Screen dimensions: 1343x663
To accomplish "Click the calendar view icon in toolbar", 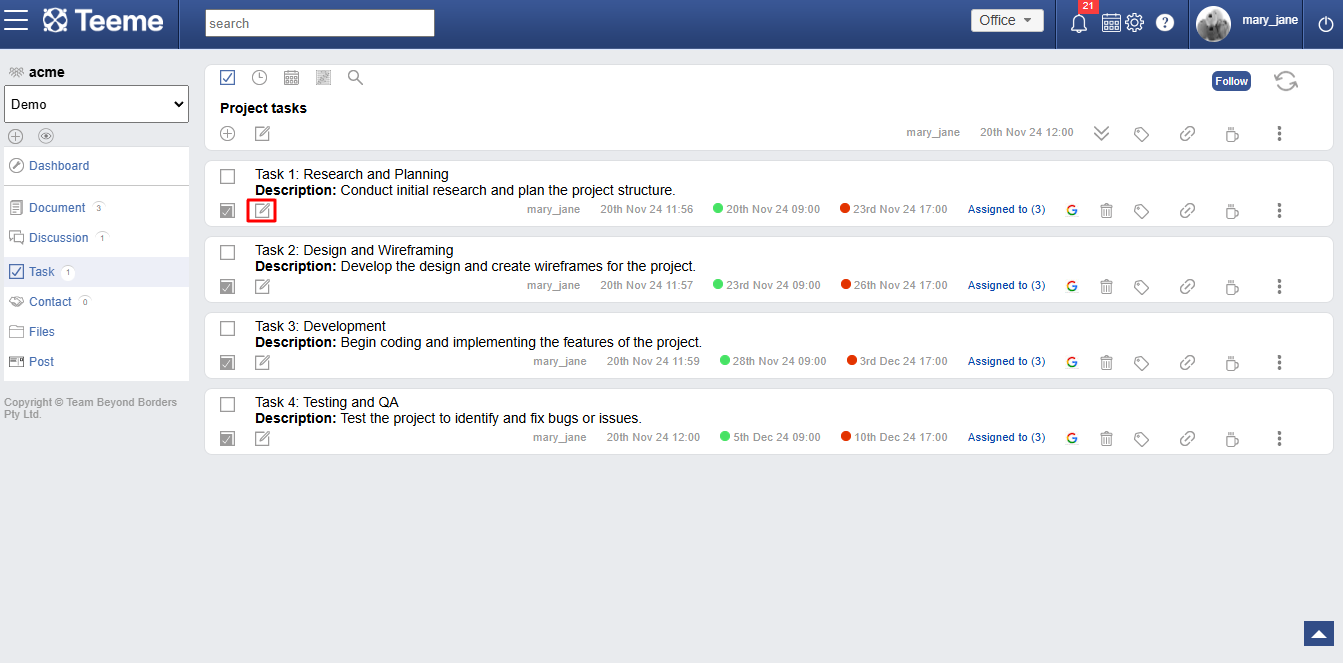I will (292, 77).
